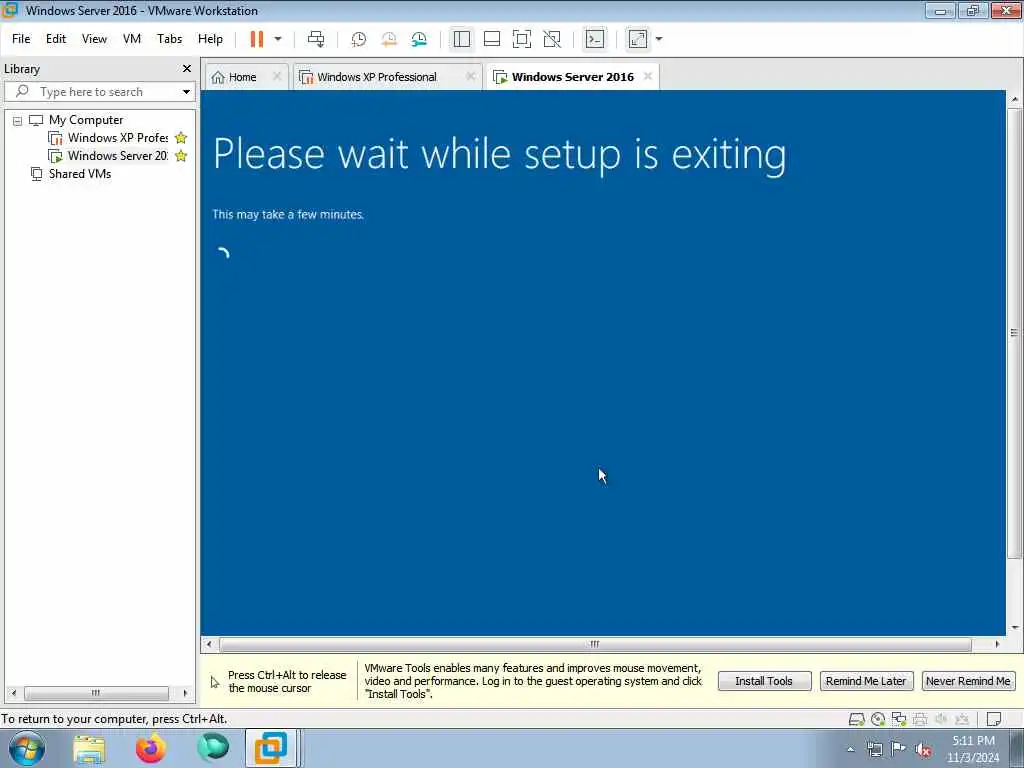Open the VM menu
Image resolution: width=1024 pixels, height=768 pixels.
(132, 39)
